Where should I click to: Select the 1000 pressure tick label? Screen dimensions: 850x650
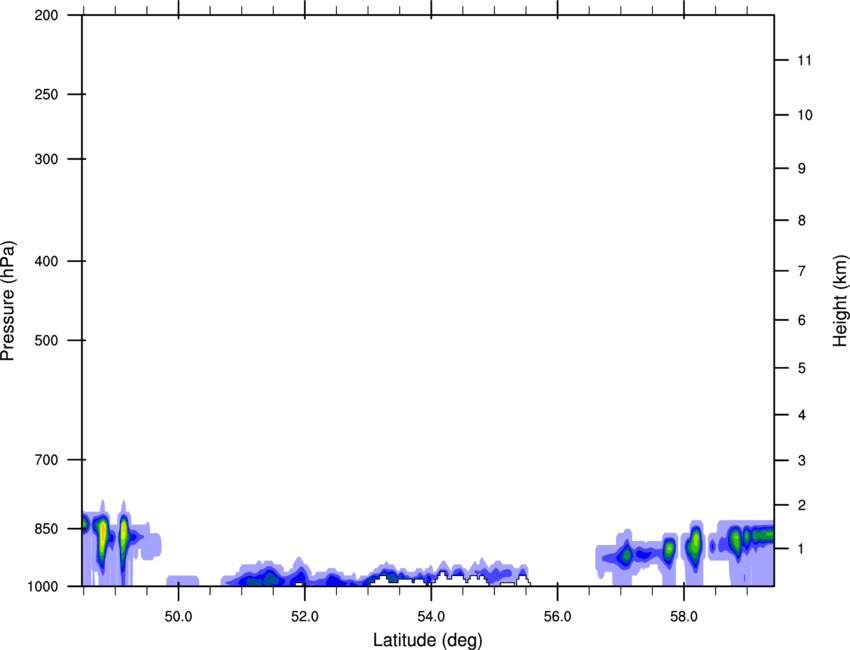click(43, 587)
